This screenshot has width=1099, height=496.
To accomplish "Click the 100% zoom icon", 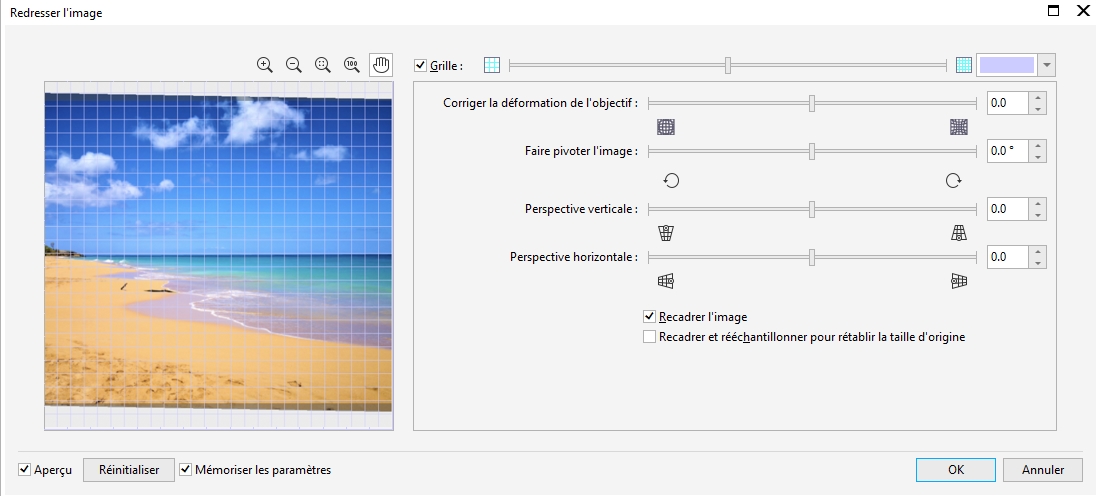I will pos(352,65).
